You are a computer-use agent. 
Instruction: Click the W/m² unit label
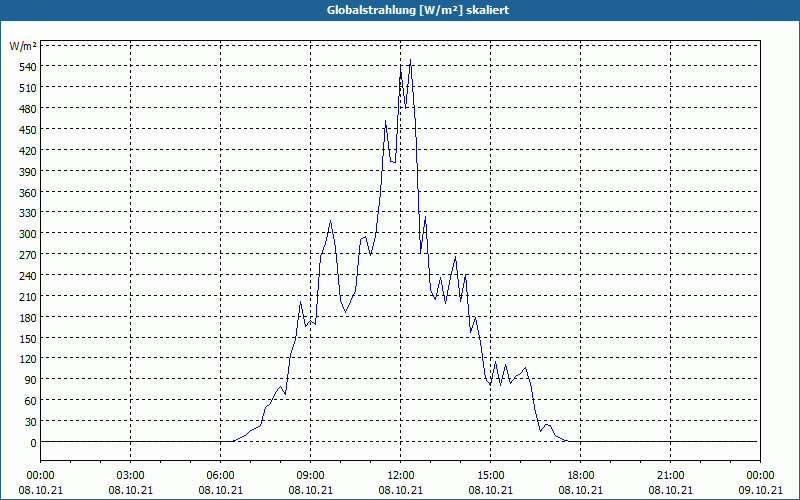[x=23, y=47]
